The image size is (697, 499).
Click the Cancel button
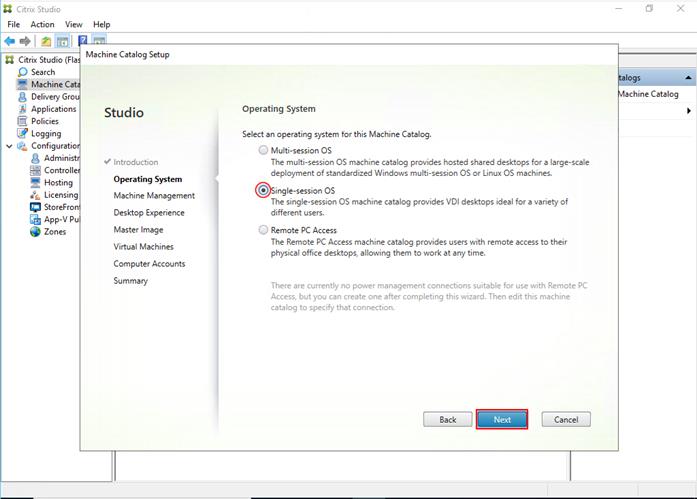point(566,419)
